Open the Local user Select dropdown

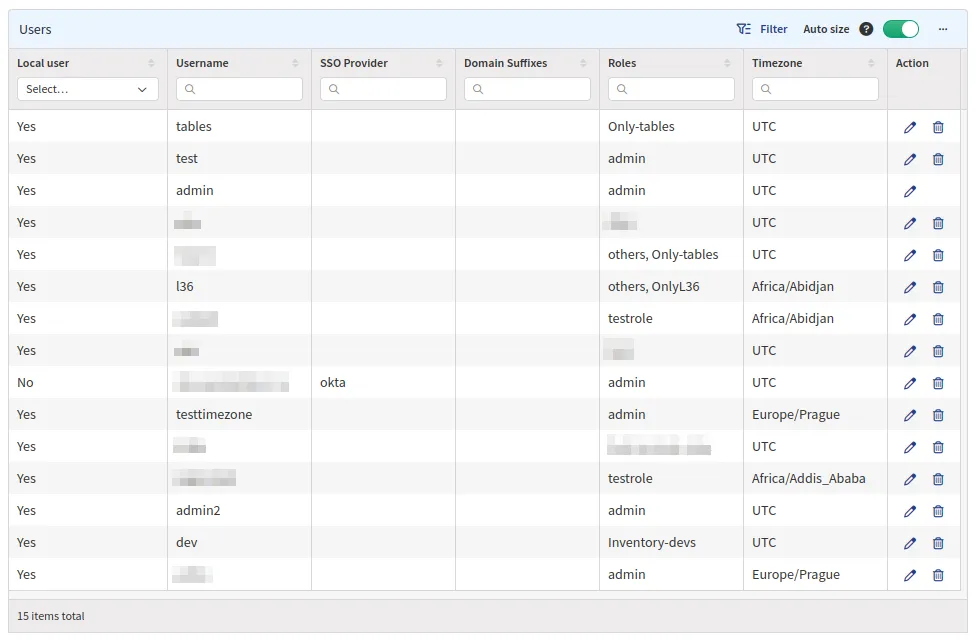coord(87,89)
